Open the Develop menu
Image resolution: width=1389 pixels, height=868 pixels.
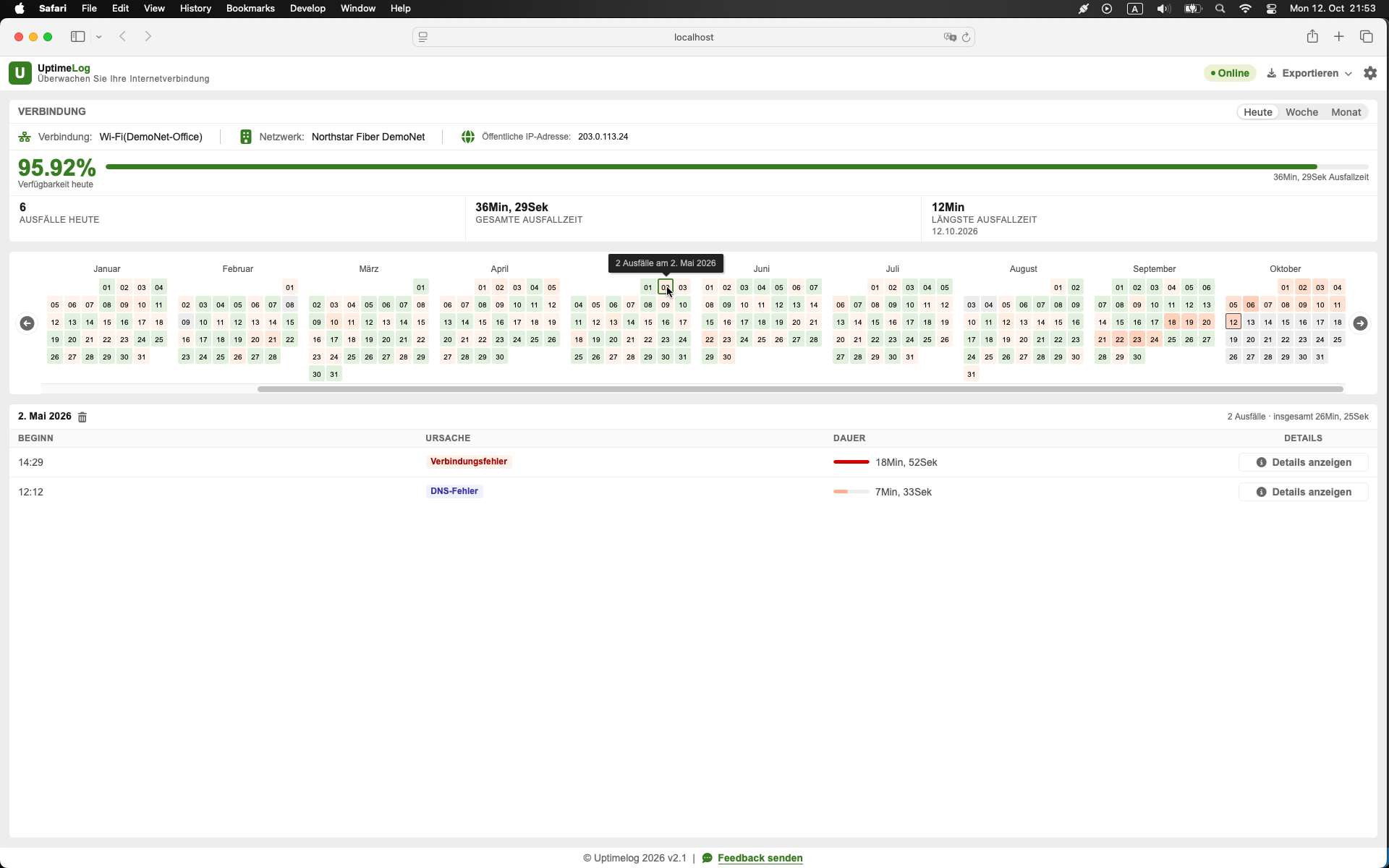pos(307,9)
